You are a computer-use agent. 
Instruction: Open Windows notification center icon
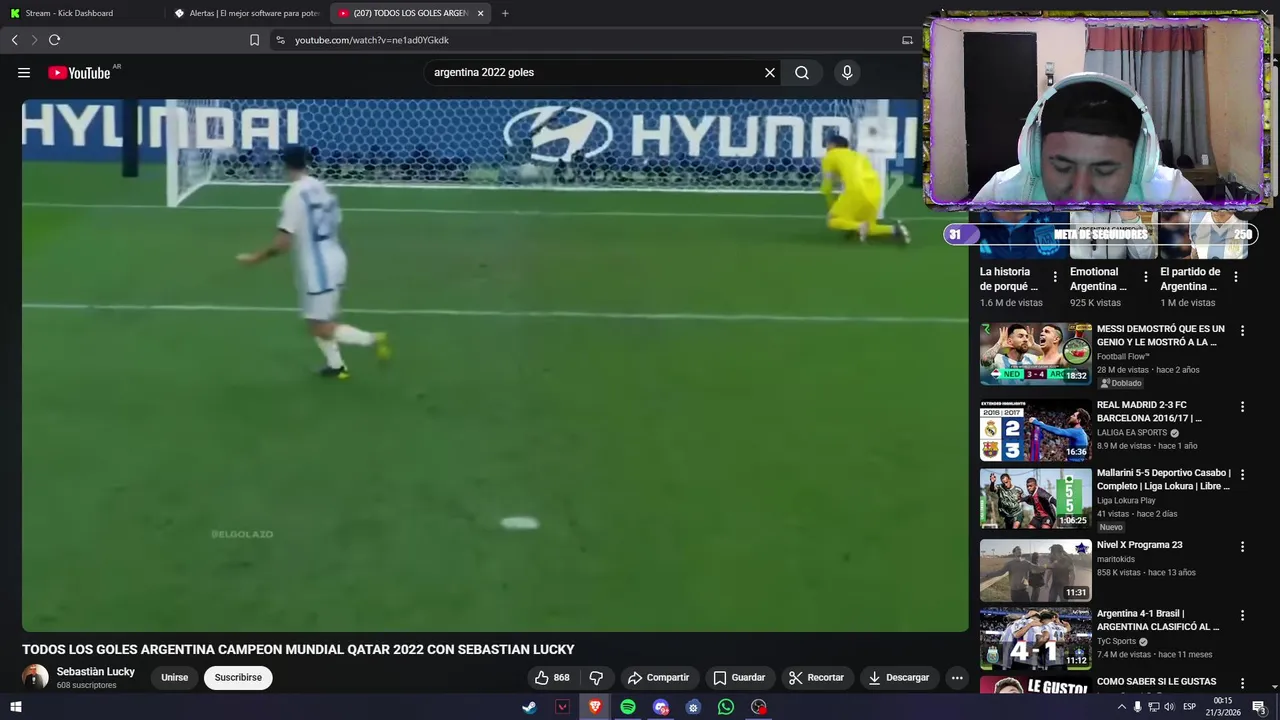point(1259,707)
